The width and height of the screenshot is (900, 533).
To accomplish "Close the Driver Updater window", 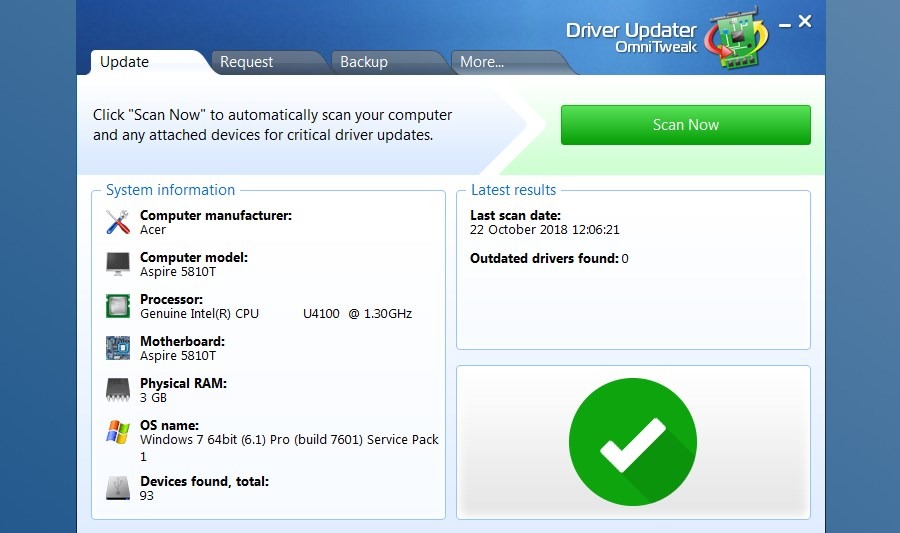I will (805, 21).
